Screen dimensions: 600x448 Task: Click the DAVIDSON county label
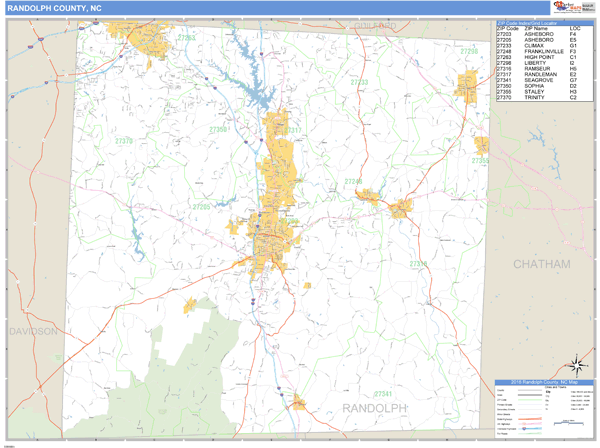tap(33, 330)
